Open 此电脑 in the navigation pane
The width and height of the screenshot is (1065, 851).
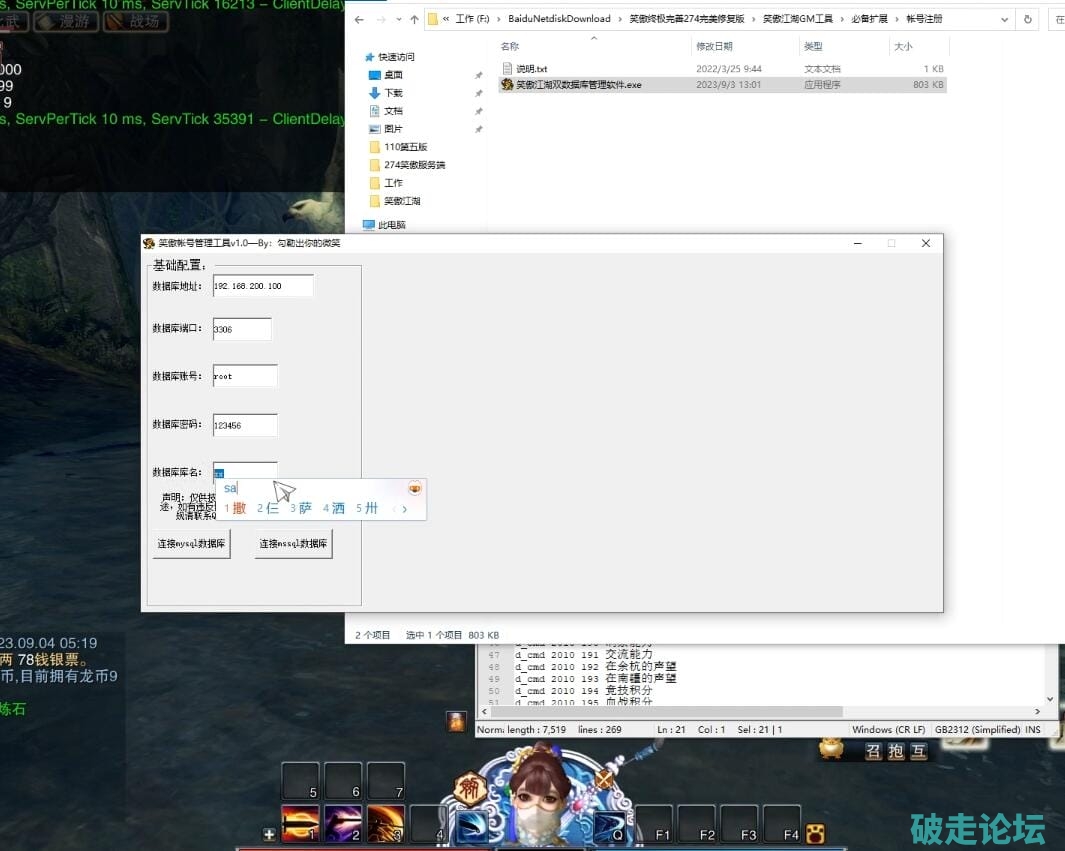[391, 225]
